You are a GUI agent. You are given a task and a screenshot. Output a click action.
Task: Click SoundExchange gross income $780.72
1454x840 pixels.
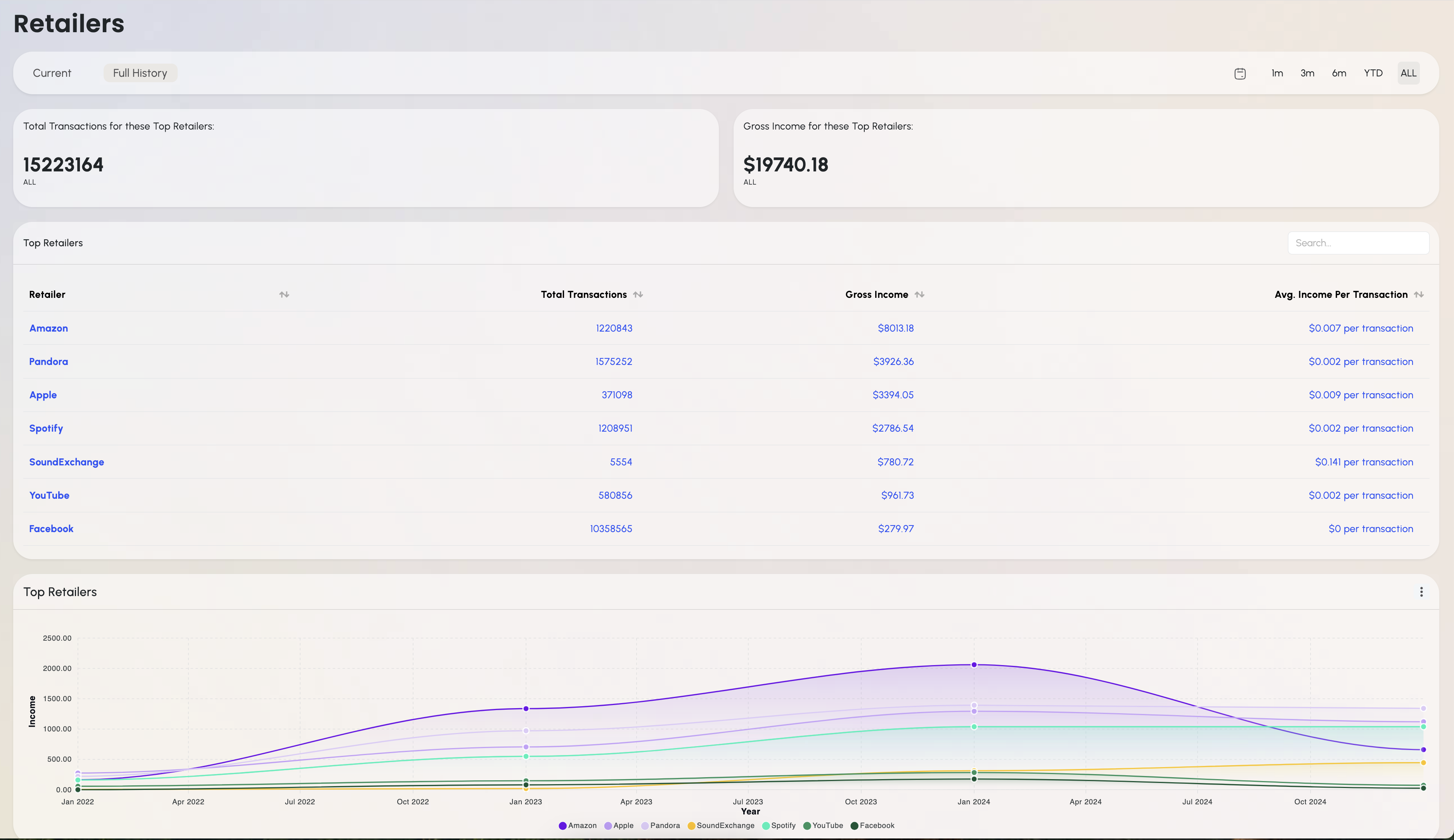pyautogui.click(x=895, y=462)
